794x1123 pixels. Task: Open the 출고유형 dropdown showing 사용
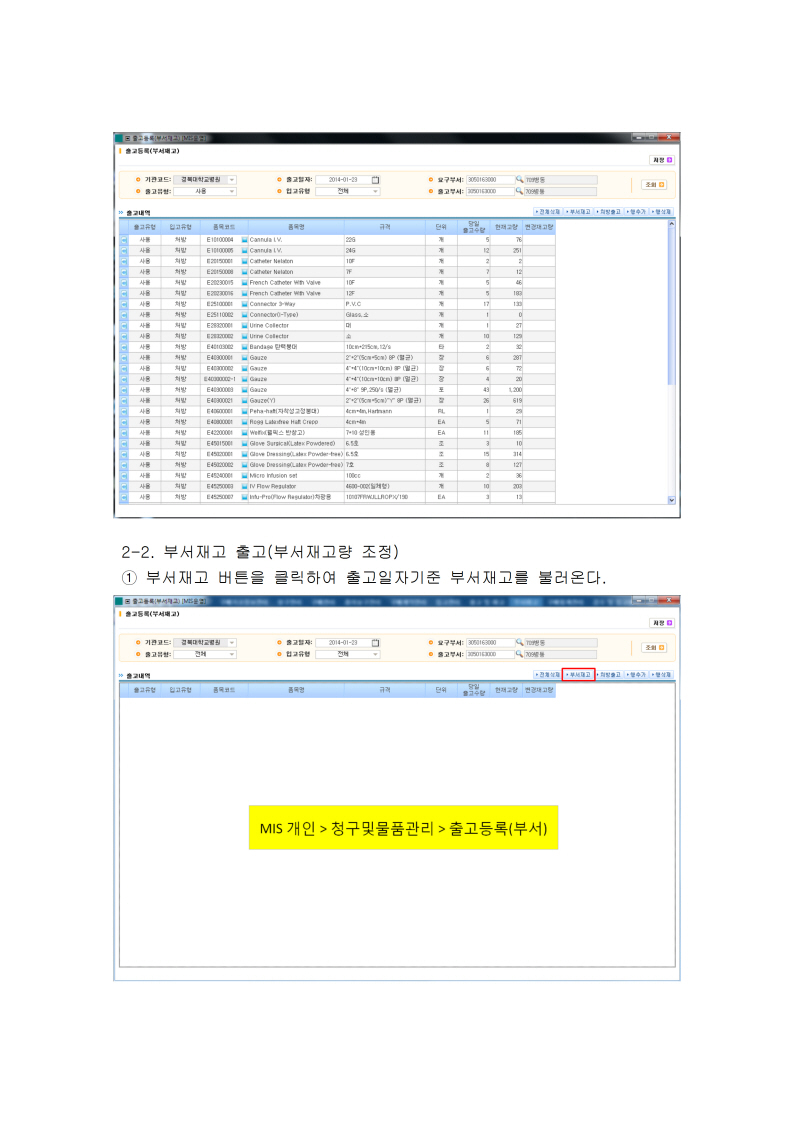pos(232,191)
